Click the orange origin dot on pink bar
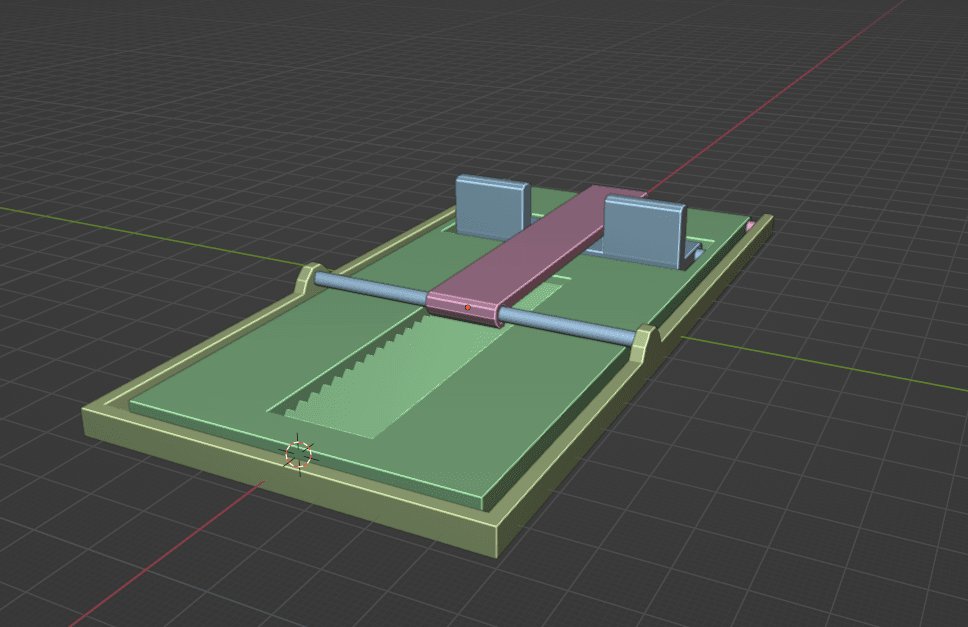Screen dimensions: 968x627 pos(468,307)
